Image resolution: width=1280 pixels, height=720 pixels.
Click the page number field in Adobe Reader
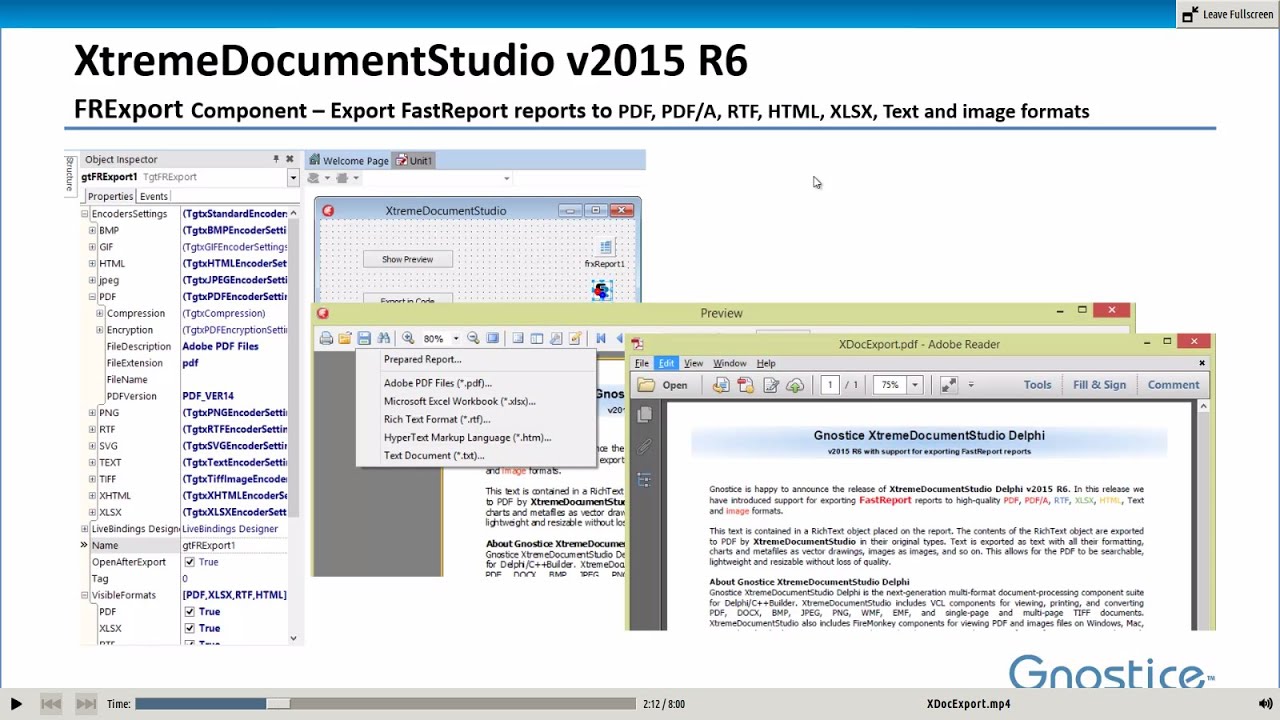(x=829, y=385)
